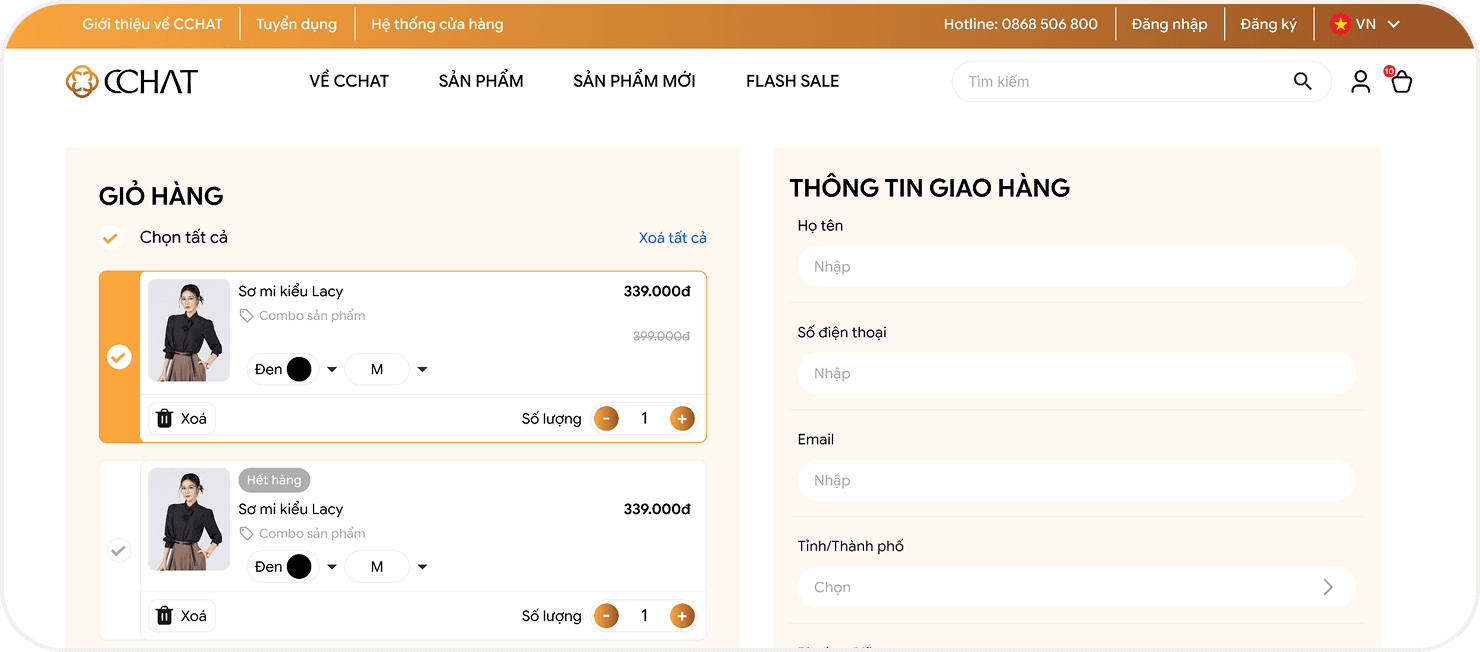Open the SẢN PHẨM menu
The height and width of the screenshot is (652, 1480).
tap(481, 81)
